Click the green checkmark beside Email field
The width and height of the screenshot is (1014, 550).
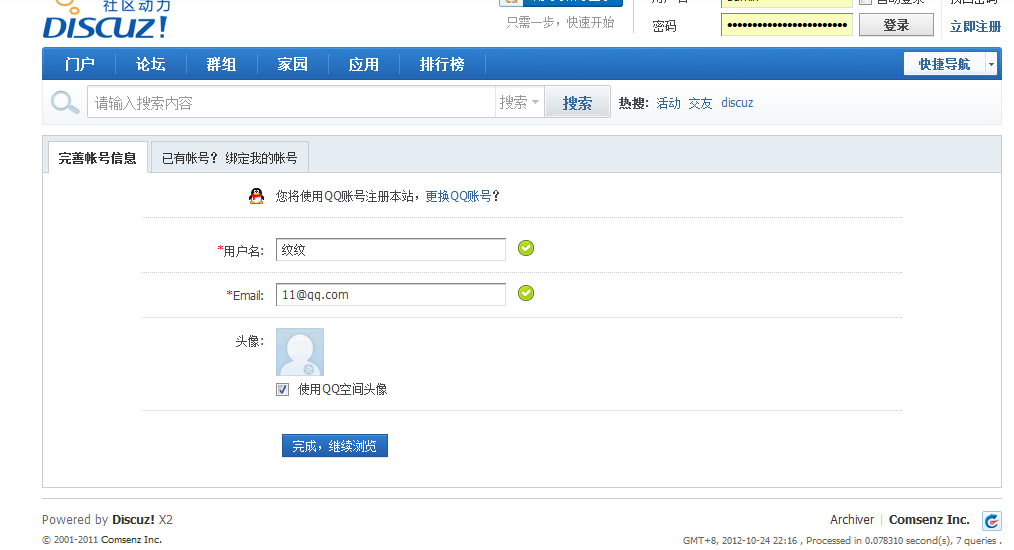point(526,293)
